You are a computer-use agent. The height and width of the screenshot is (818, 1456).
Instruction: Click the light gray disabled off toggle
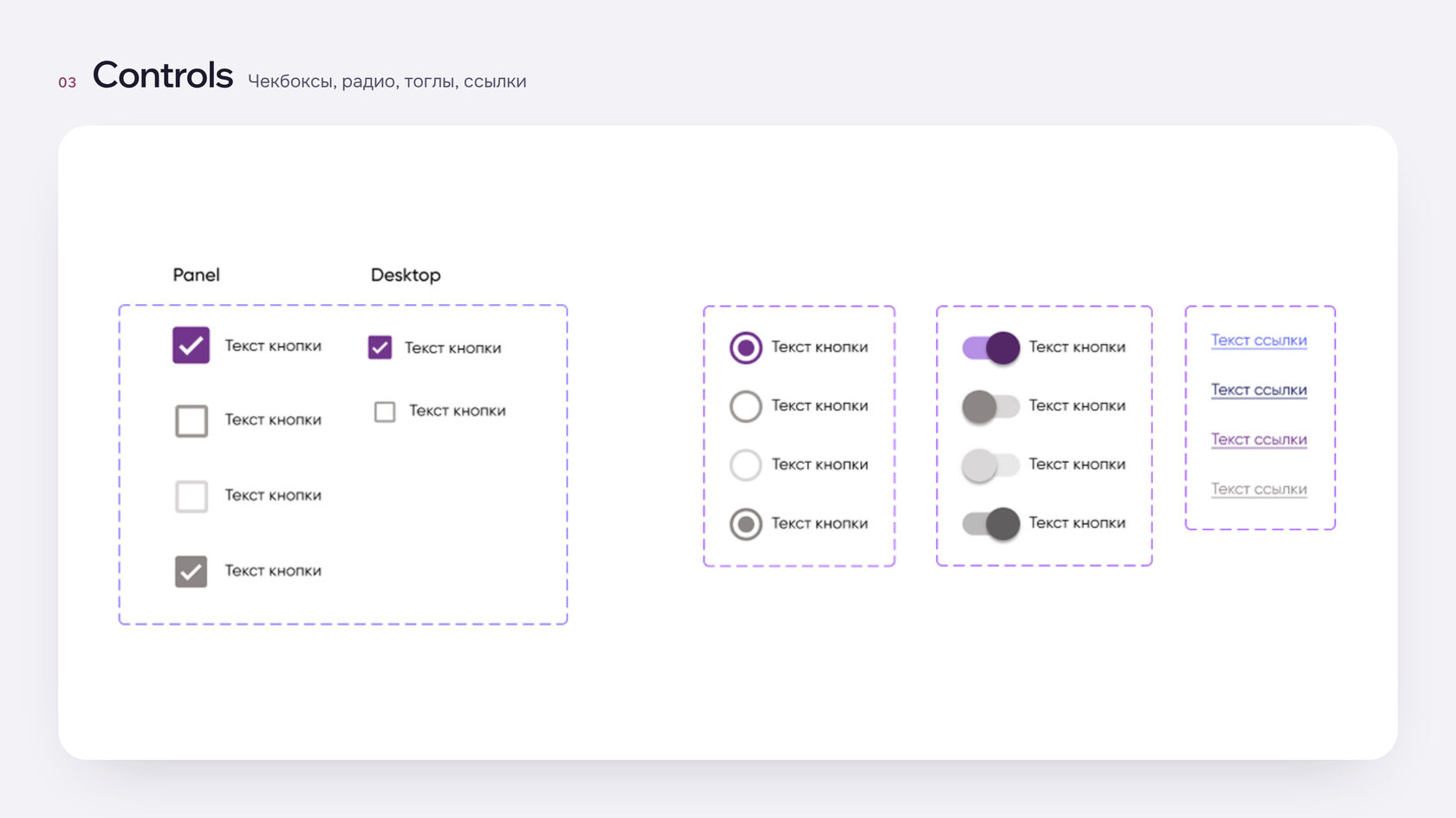pos(991,465)
